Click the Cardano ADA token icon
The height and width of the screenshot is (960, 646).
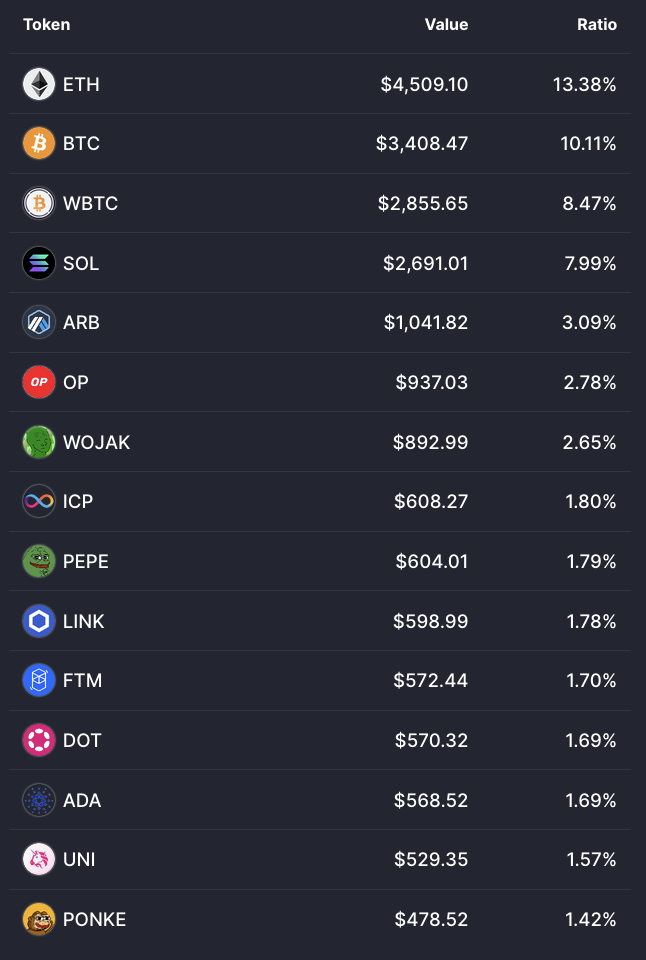(39, 800)
